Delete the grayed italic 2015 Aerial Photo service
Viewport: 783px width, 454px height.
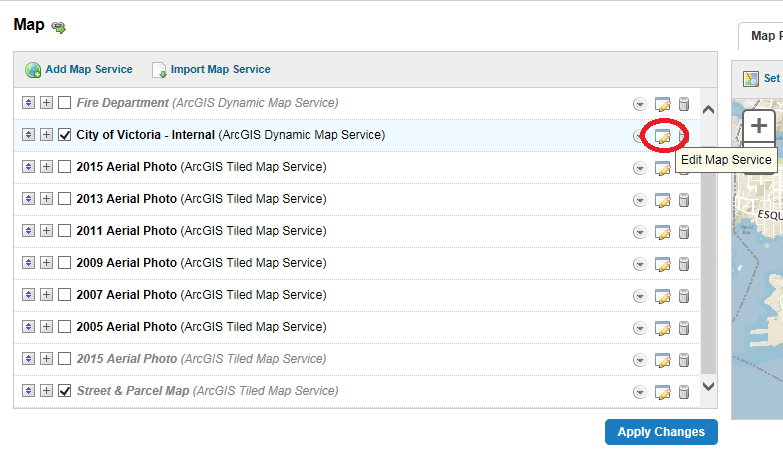click(684, 360)
